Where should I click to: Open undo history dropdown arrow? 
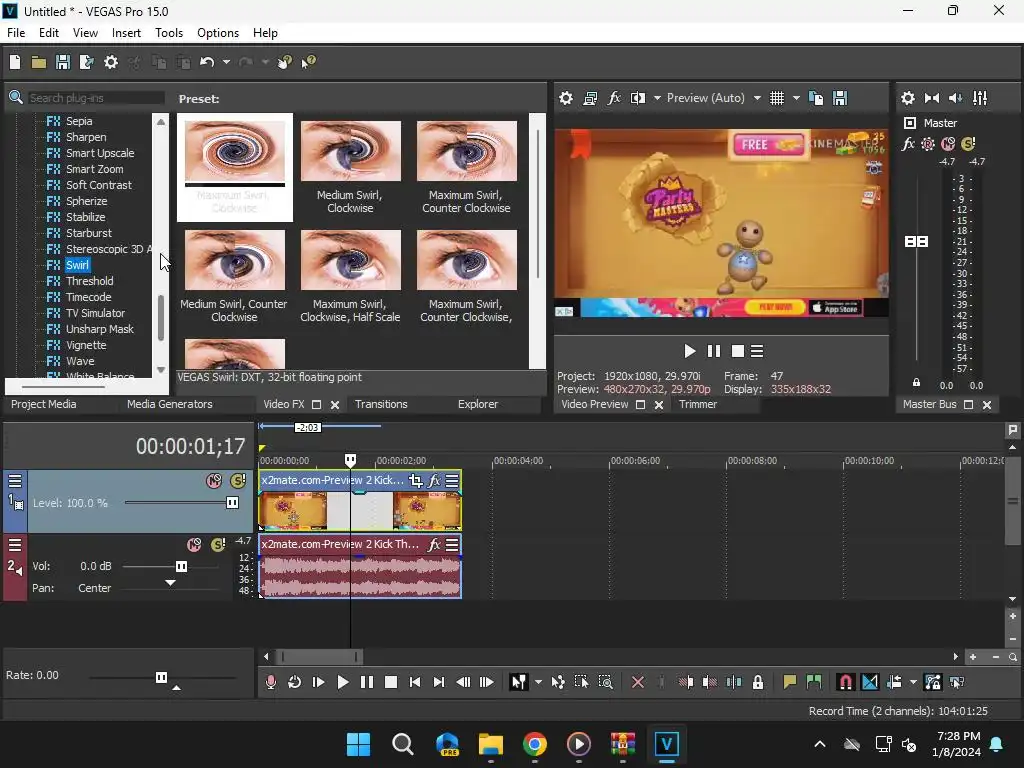[226, 62]
